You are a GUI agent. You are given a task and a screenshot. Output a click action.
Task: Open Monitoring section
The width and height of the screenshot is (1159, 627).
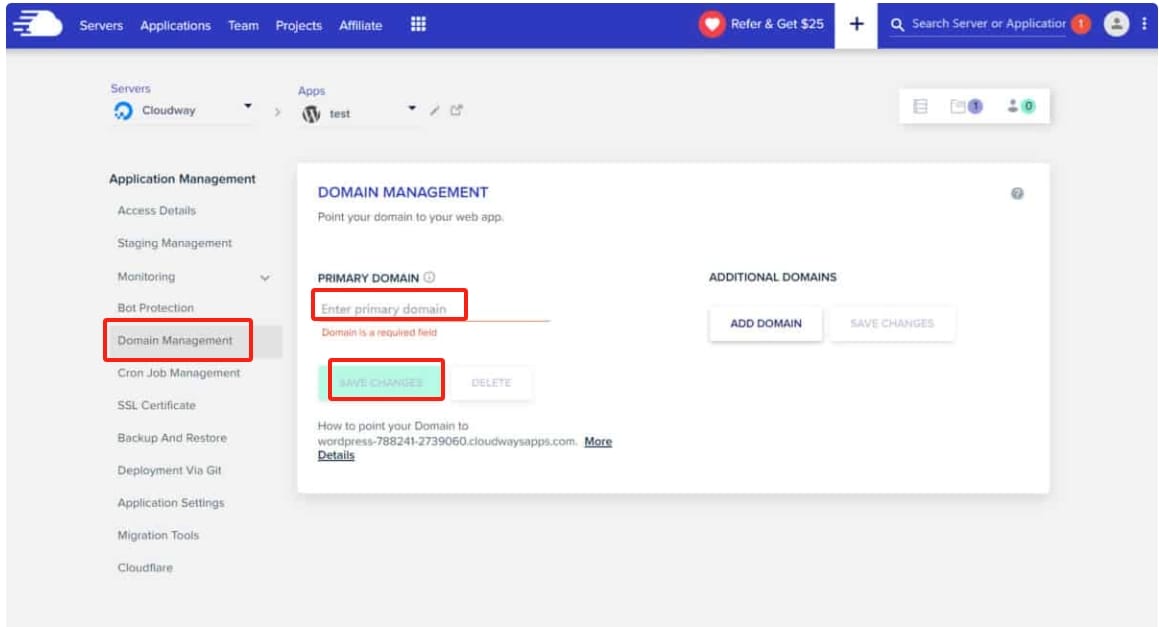(x=146, y=277)
